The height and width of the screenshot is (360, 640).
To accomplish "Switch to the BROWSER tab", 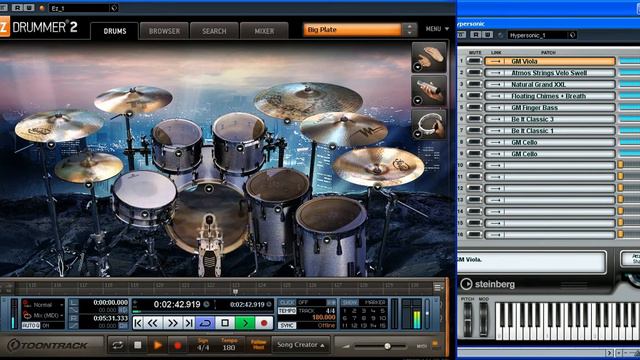I will click(164, 31).
